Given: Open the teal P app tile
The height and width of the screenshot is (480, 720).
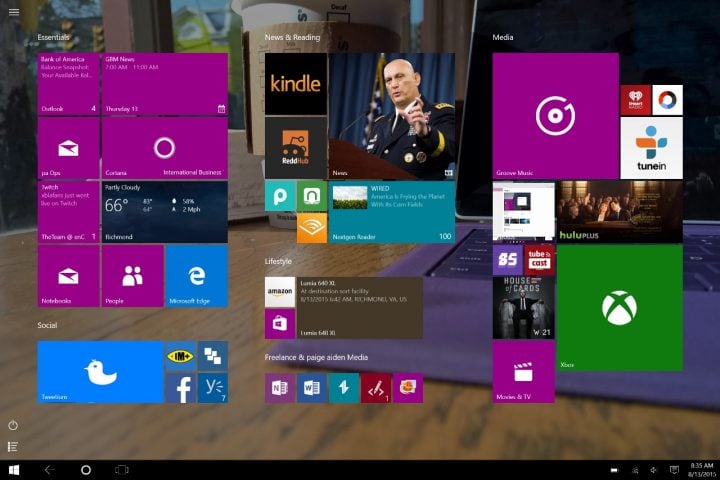Looking at the screenshot, I should (280, 196).
